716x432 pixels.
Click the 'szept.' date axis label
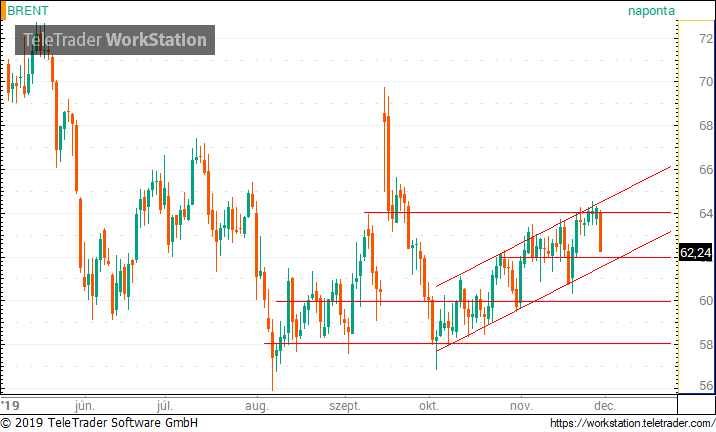(x=345, y=406)
